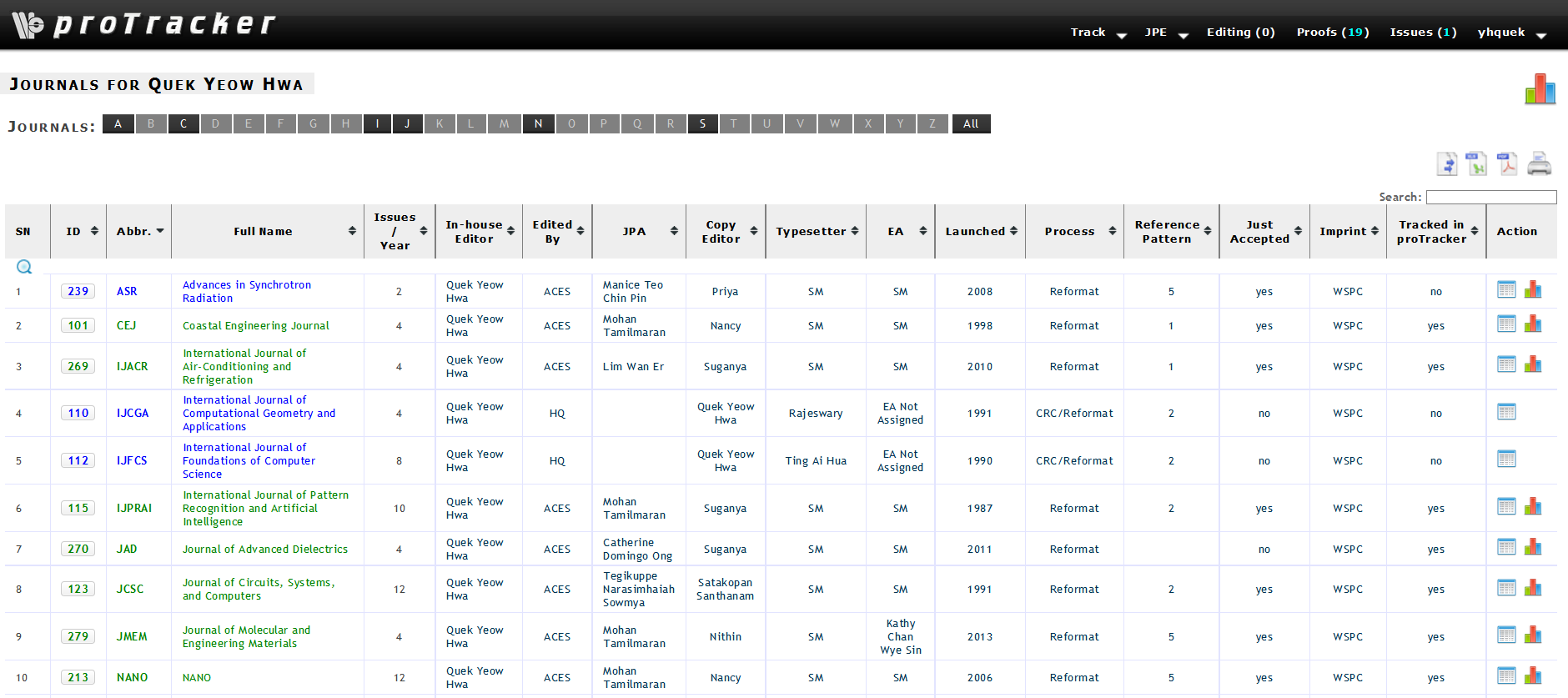Image resolution: width=1568 pixels, height=698 pixels.
Task: Go to the Issues (1) menu item
Action: (1422, 33)
